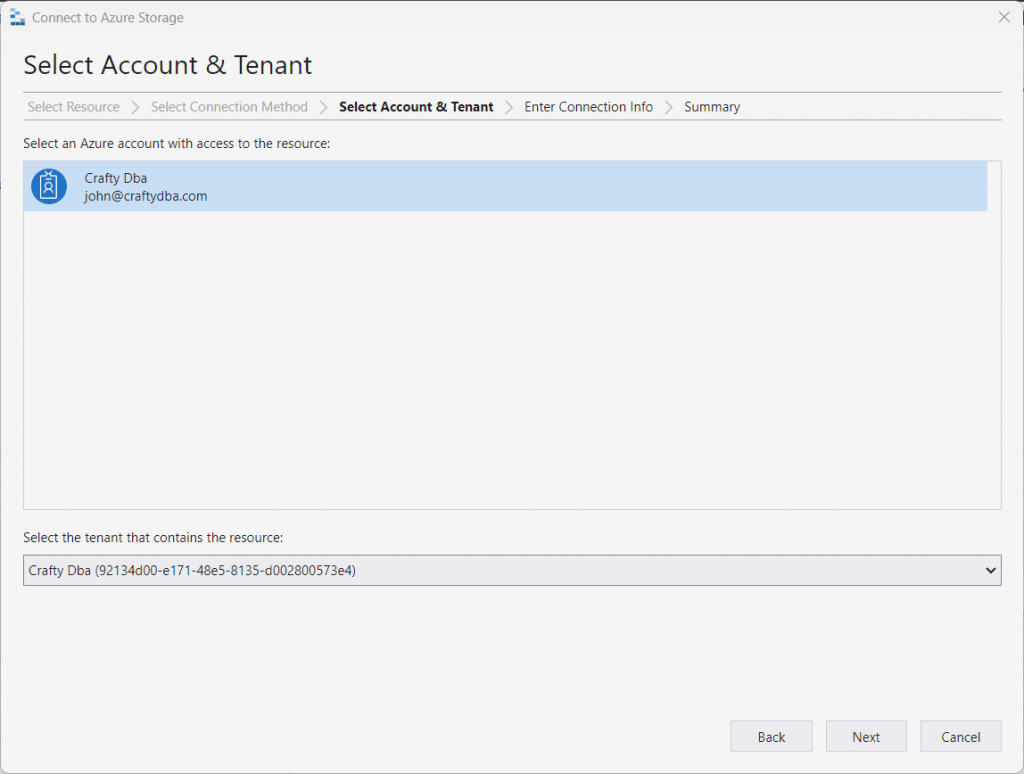Image resolution: width=1024 pixels, height=774 pixels.
Task: Cancel the connection dialog
Action: pos(960,737)
